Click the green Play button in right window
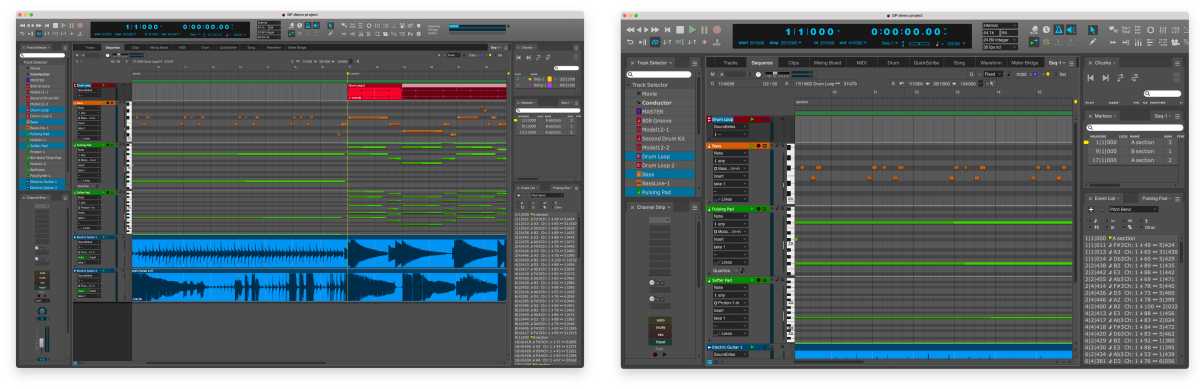 (692, 30)
